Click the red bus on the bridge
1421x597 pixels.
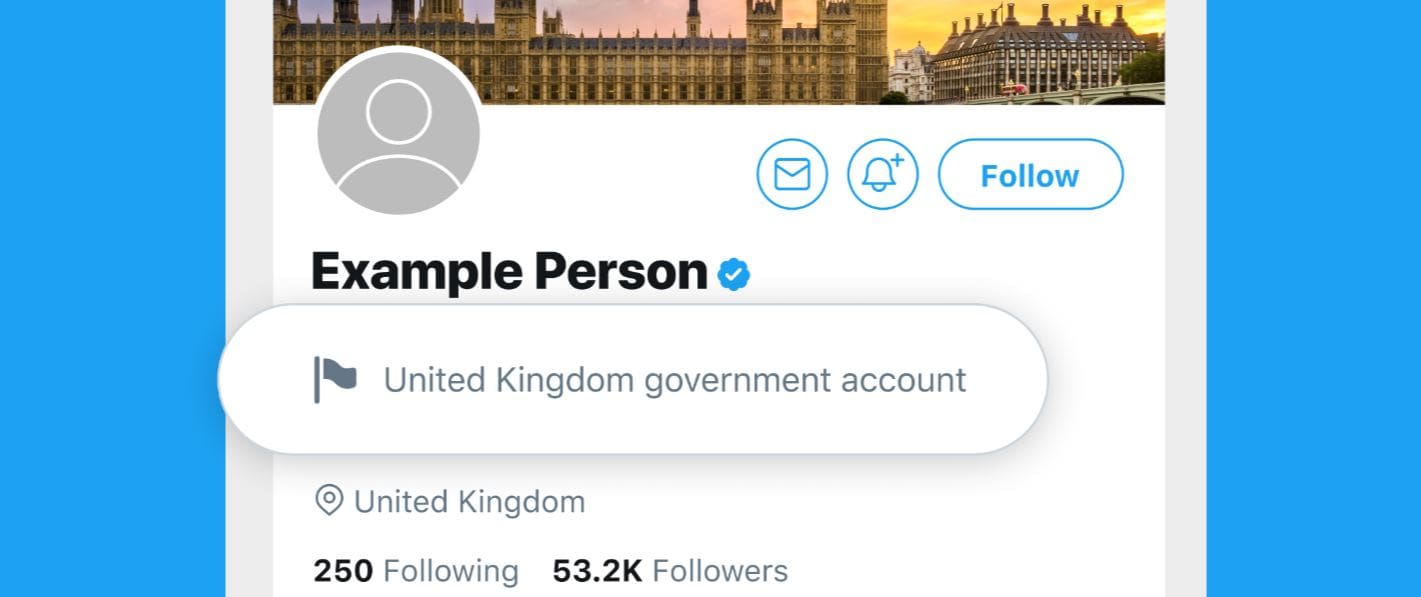[x=1013, y=88]
